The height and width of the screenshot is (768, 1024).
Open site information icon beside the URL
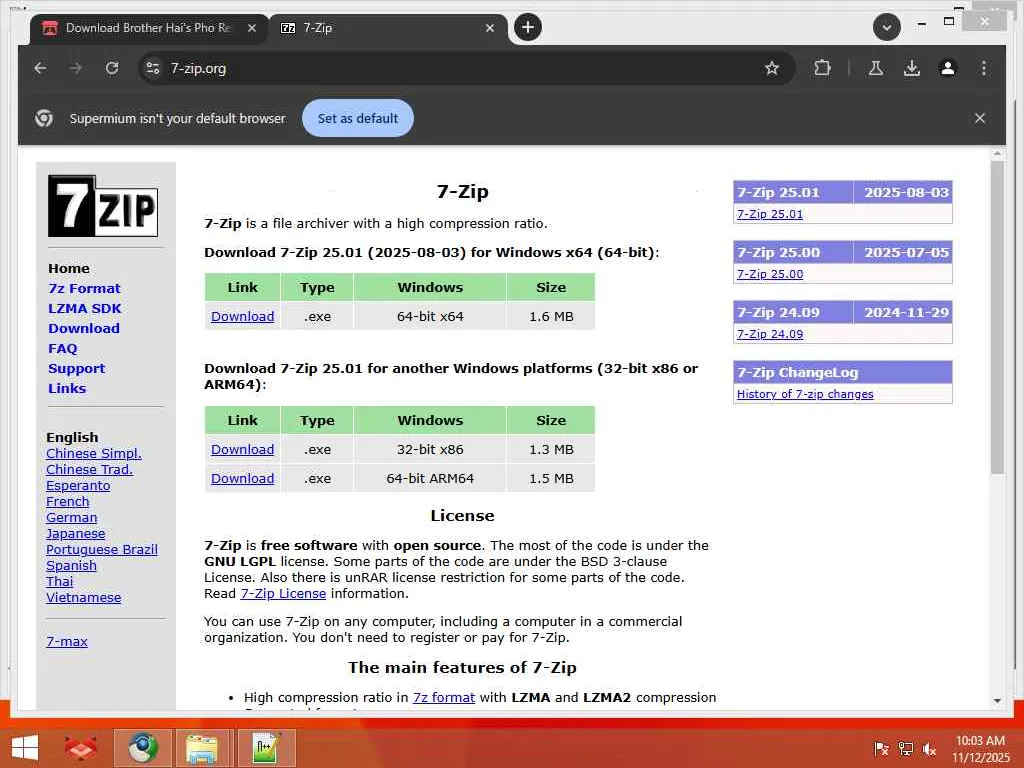point(153,68)
